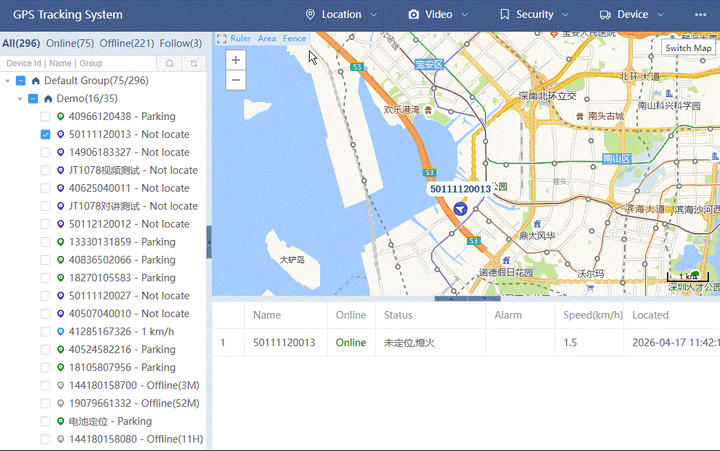The width and height of the screenshot is (720, 451).
Task: Collapse the left panel with divider handle
Action: coord(209,242)
